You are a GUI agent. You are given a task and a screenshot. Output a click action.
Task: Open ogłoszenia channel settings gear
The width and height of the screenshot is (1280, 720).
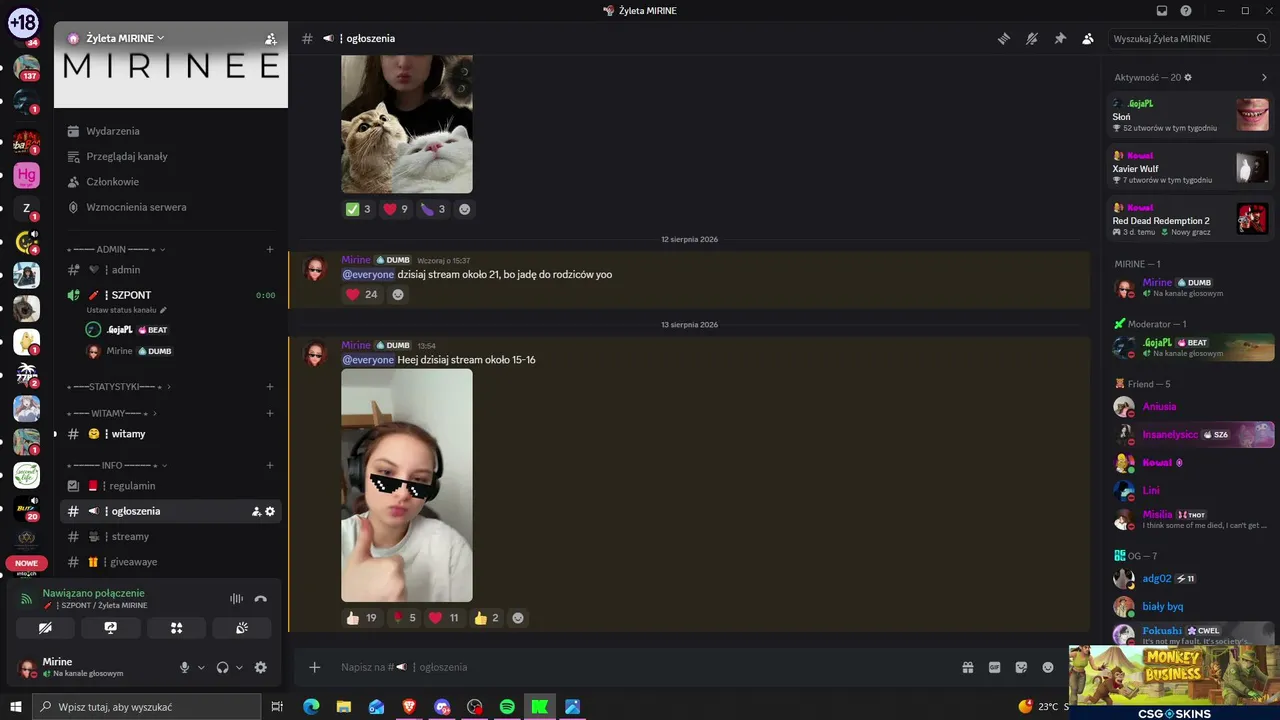(x=270, y=511)
